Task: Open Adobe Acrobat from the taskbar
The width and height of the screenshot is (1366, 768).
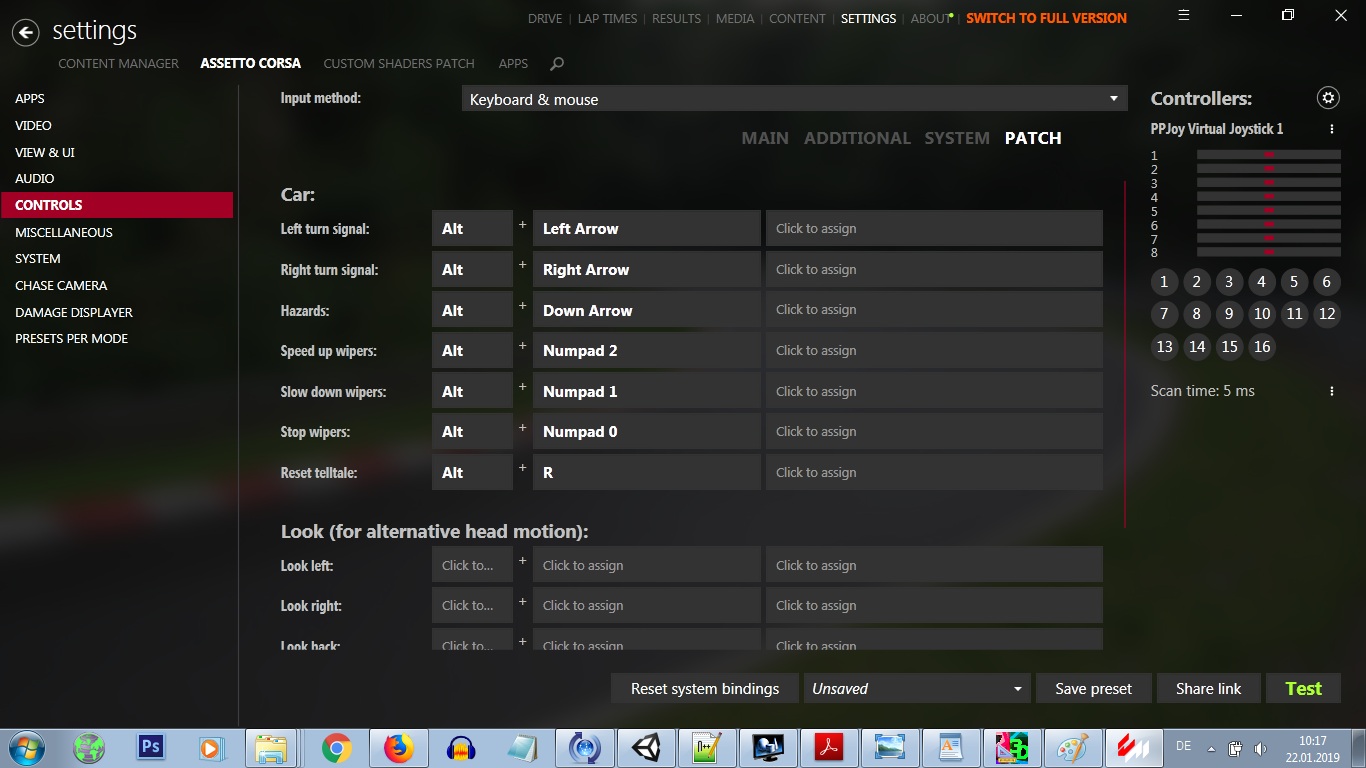Action: click(x=829, y=748)
